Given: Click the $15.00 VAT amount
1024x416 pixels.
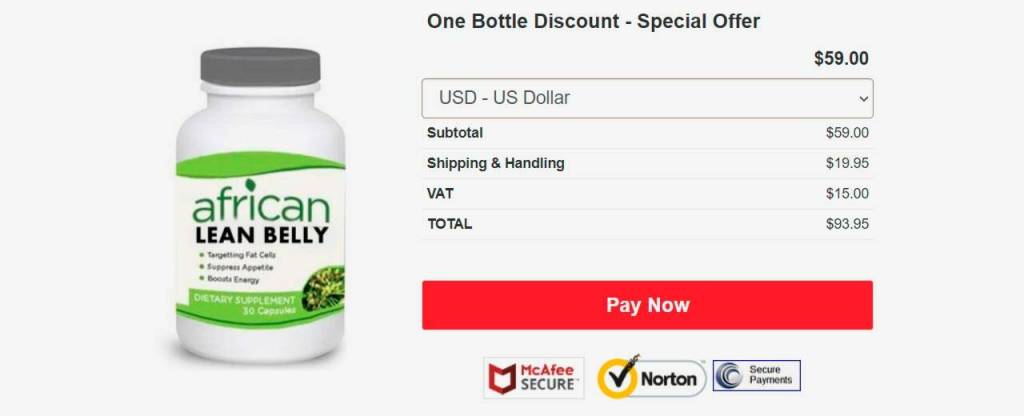Looking at the screenshot, I should coord(847,193).
